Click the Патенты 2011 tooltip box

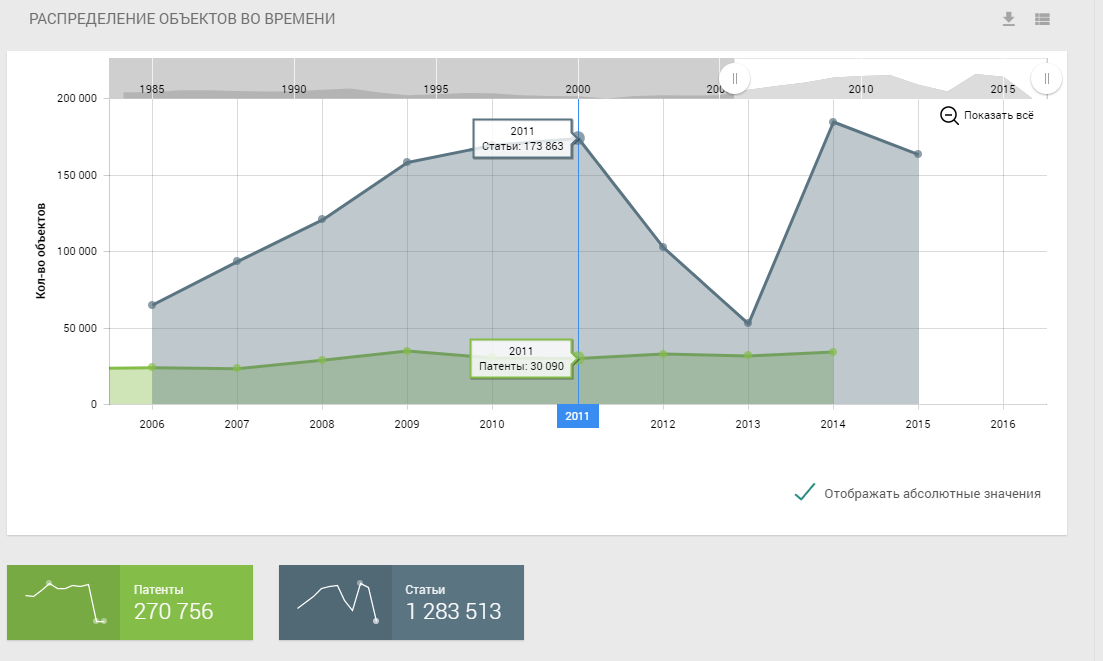(x=520, y=358)
